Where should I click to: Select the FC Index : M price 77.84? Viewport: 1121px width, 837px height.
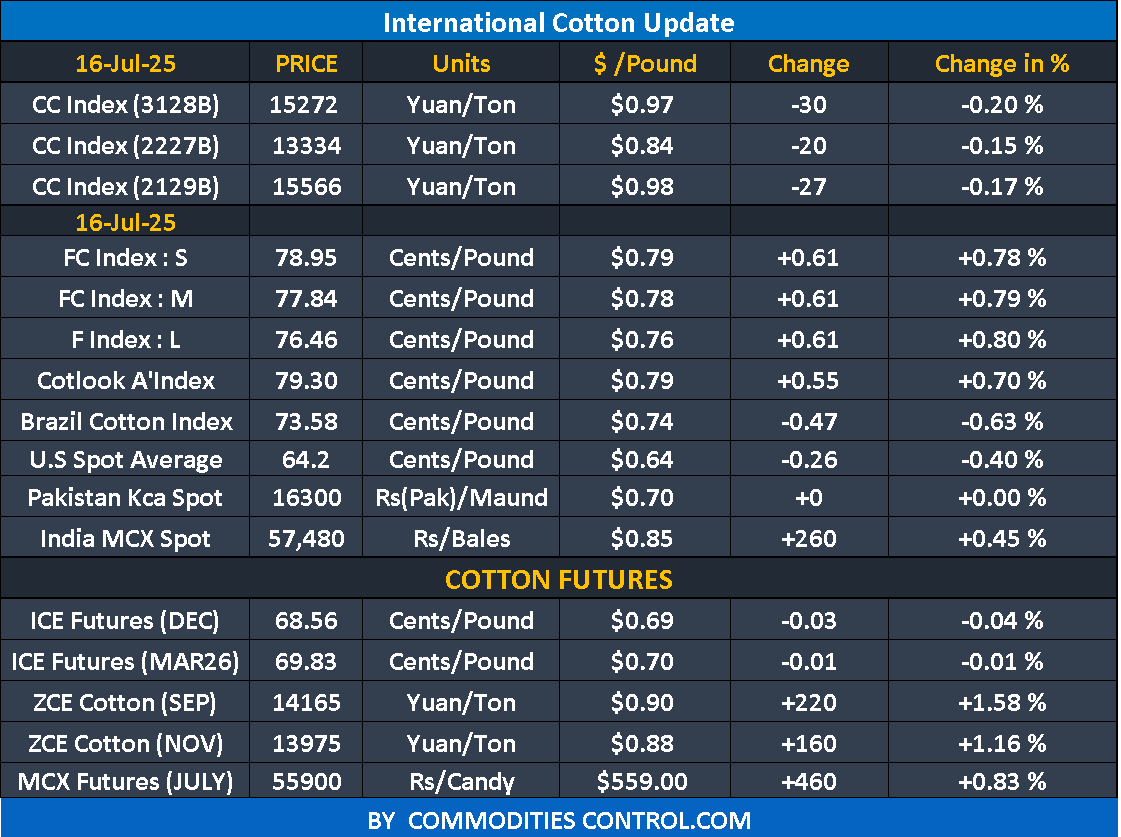tap(306, 299)
